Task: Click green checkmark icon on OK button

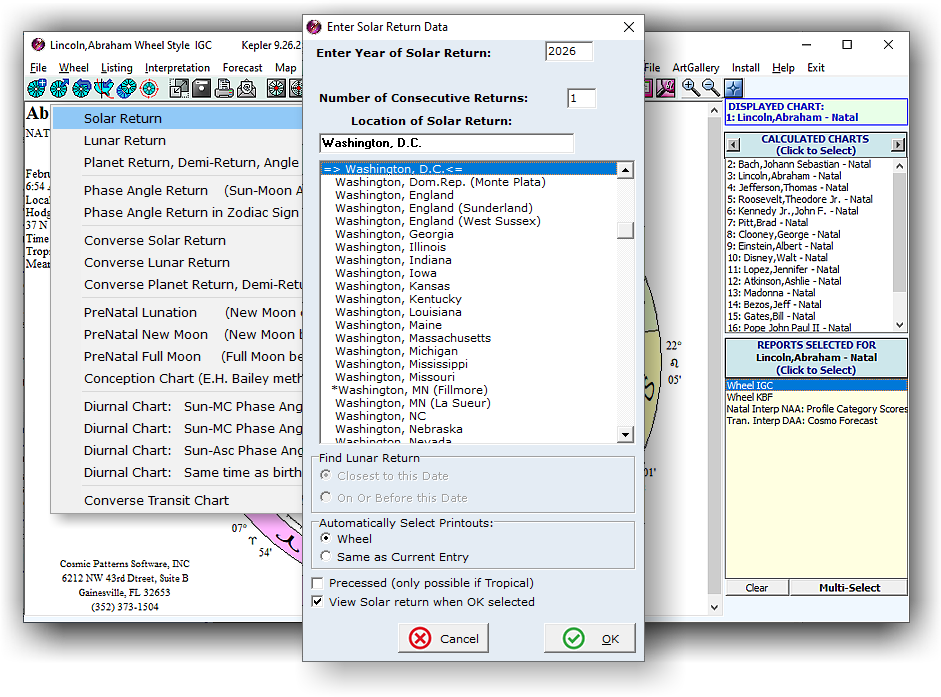Action: 574,638
